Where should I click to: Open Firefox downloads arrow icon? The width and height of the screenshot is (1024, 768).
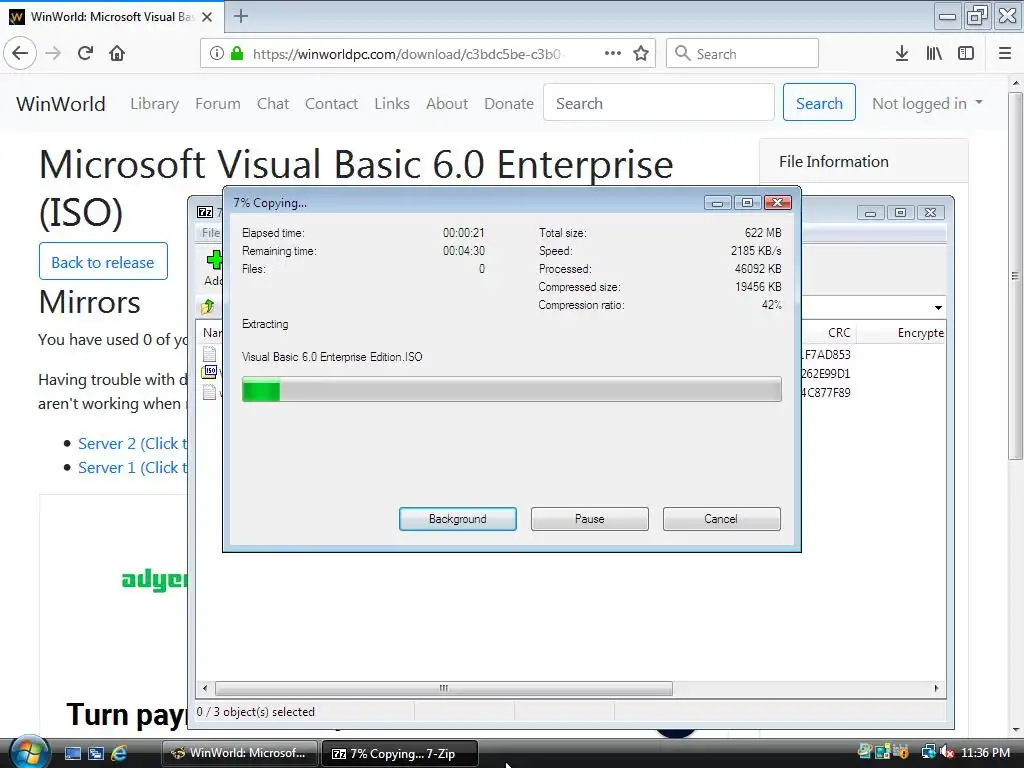click(x=902, y=54)
